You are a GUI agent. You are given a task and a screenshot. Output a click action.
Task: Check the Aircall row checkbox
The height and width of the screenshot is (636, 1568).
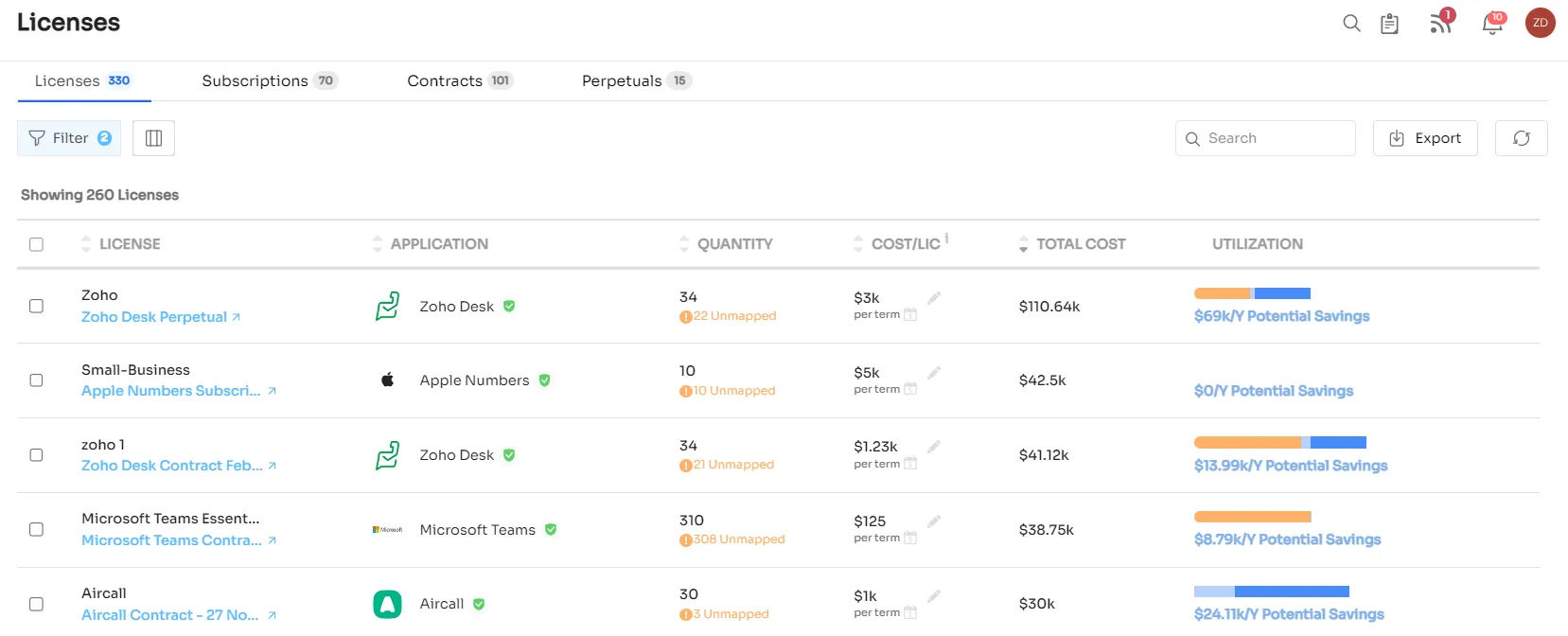[36, 604]
